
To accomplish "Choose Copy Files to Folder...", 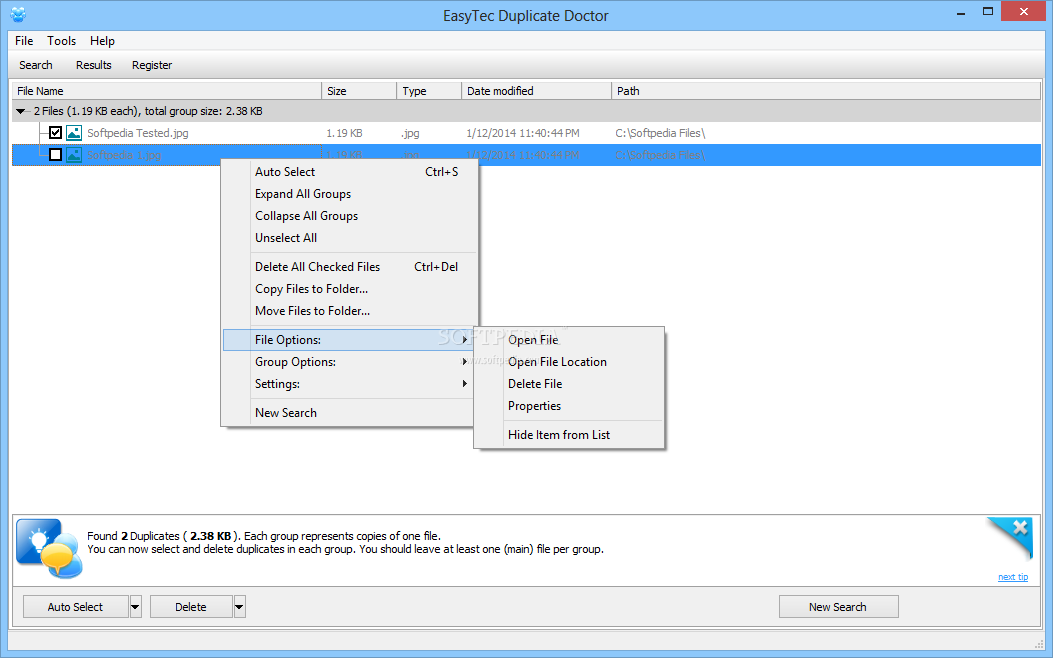I will (x=349, y=289).
